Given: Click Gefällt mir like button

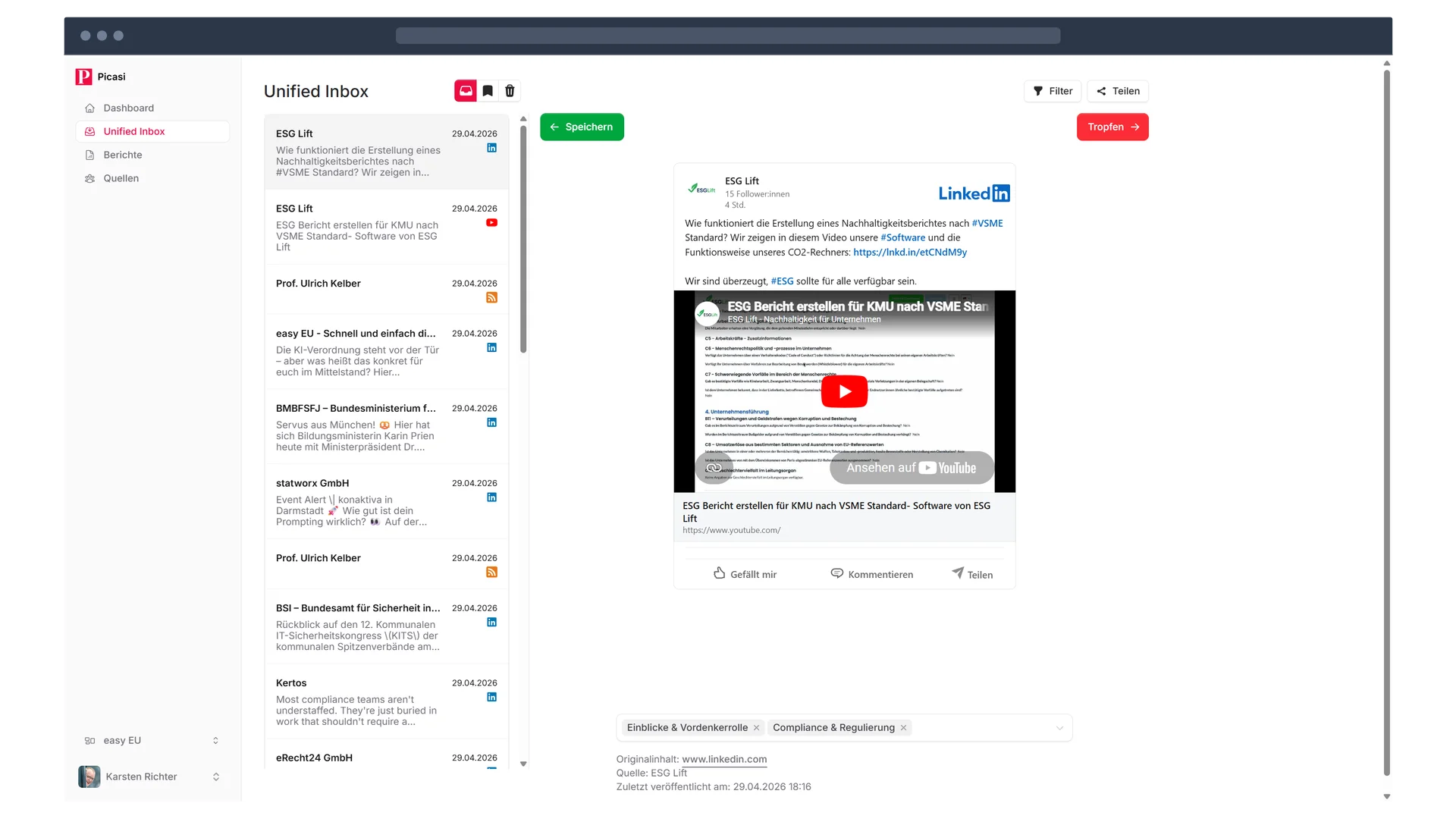Looking at the screenshot, I should click(x=745, y=574).
